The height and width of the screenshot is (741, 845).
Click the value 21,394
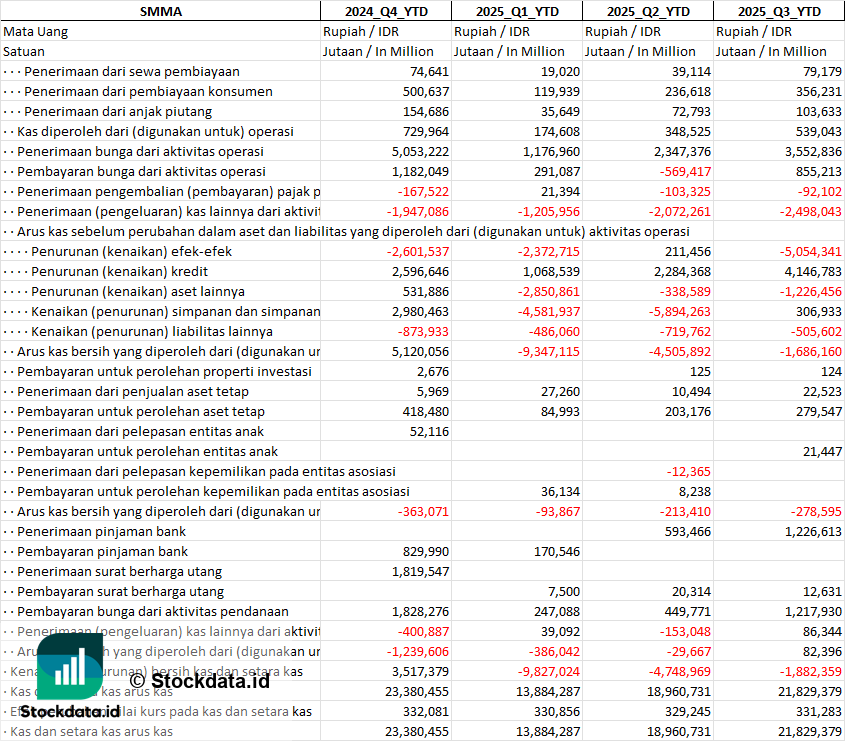pos(560,191)
